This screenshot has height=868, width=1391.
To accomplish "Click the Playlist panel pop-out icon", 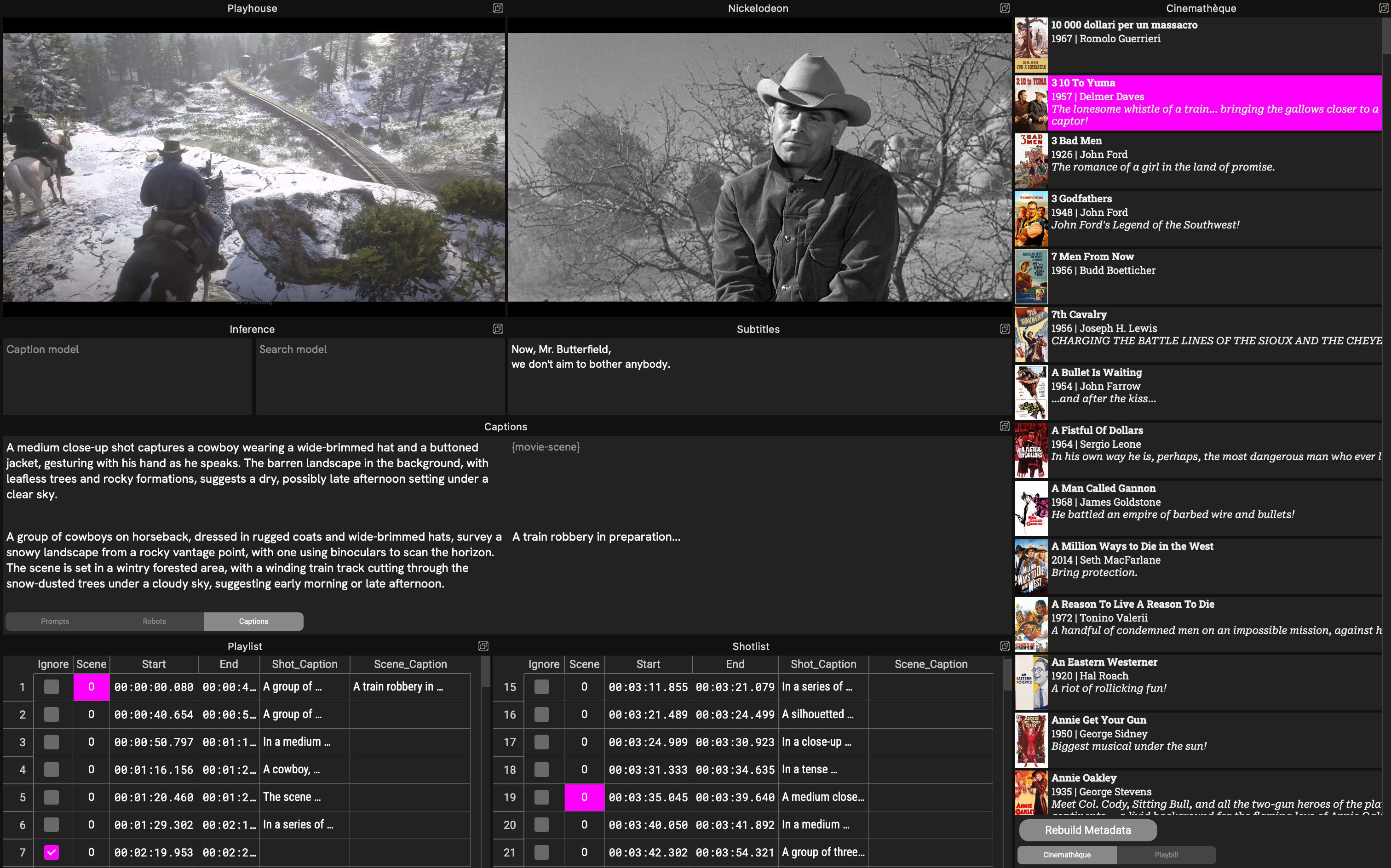I will click(x=483, y=646).
